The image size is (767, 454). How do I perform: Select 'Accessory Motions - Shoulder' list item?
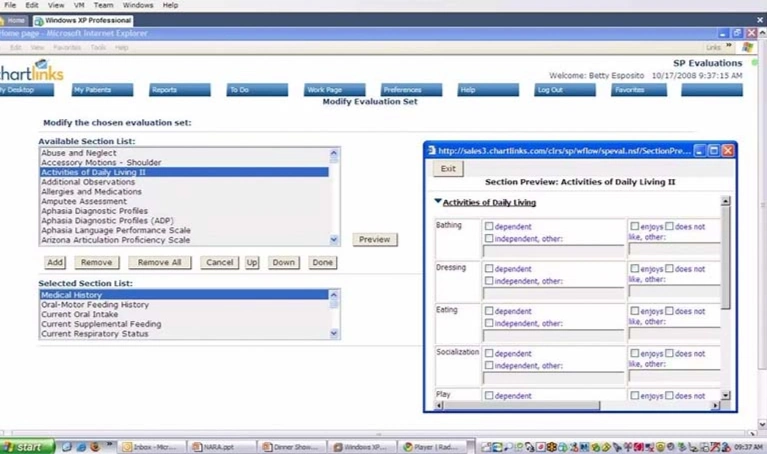[184, 162]
